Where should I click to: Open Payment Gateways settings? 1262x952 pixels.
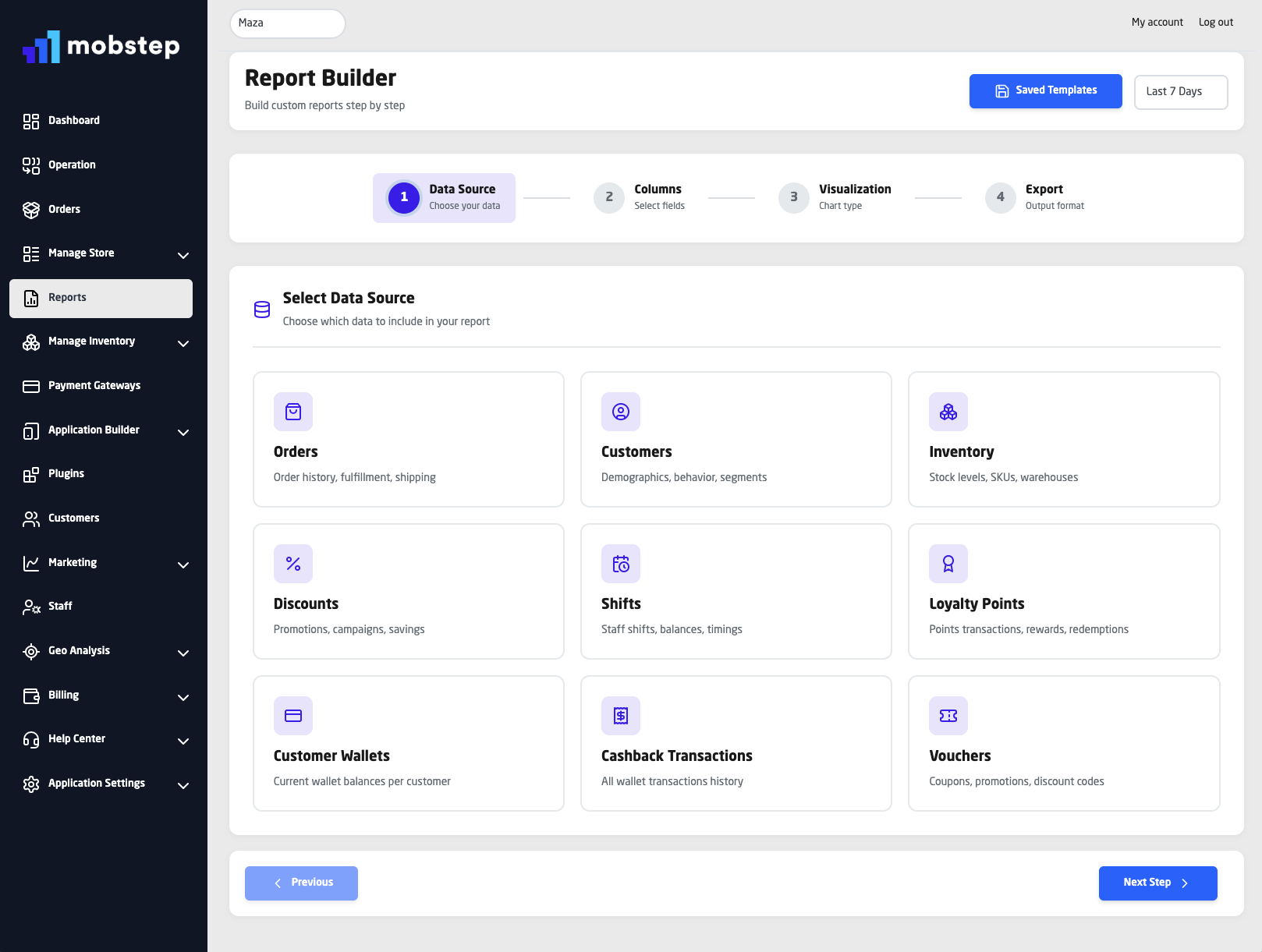[x=94, y=385]
